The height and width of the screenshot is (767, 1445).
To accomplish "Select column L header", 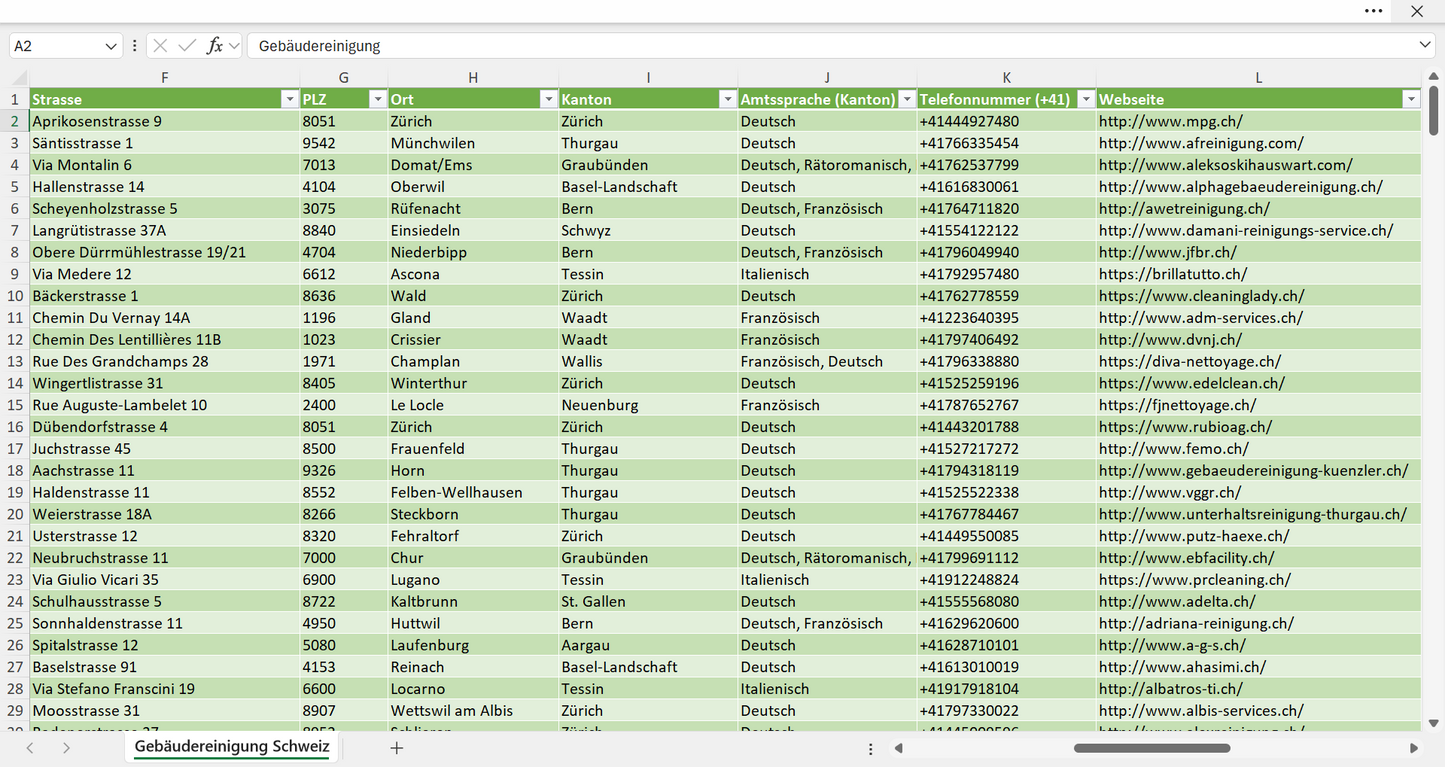I will (x=1259, y=78).
